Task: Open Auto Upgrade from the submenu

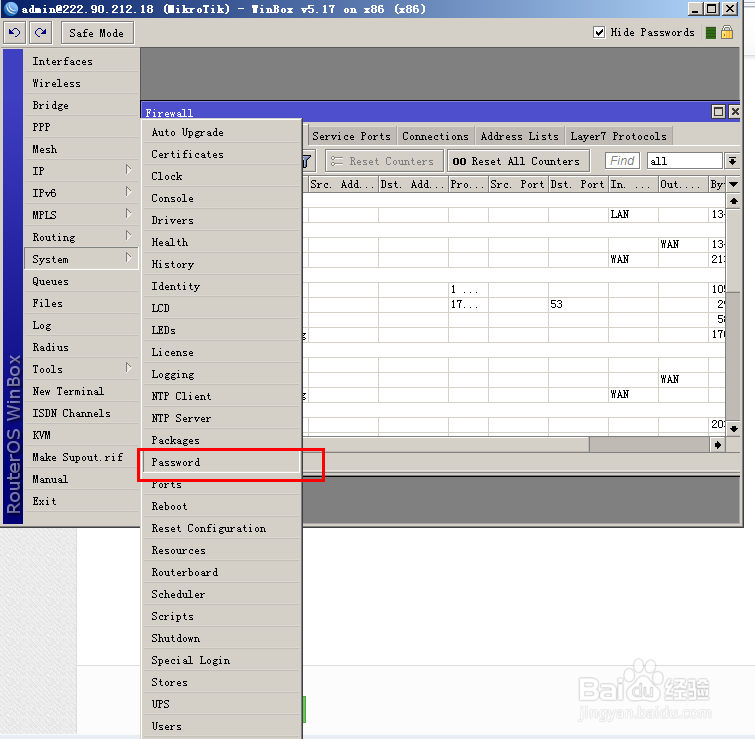Action: [x=221, y=132]
